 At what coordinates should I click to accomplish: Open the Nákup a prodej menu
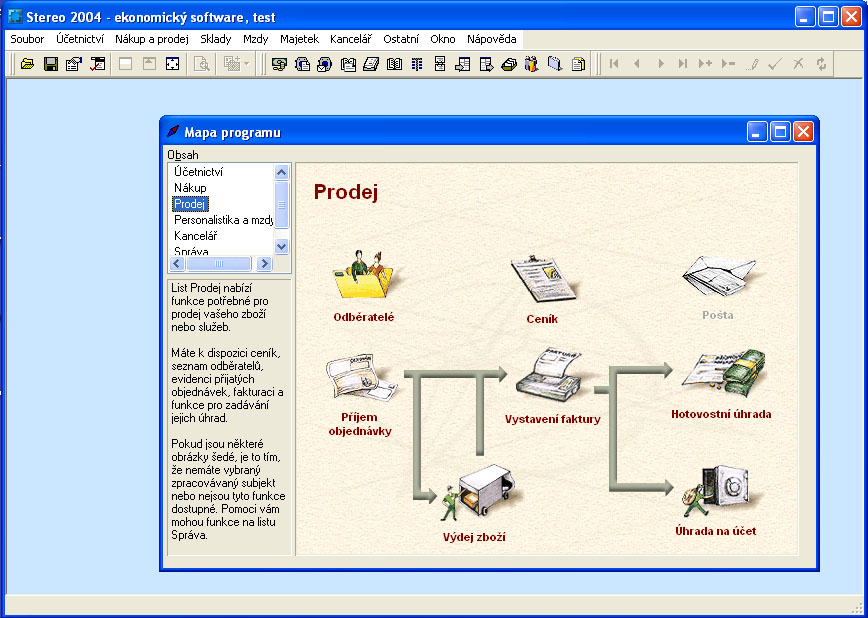152,39
